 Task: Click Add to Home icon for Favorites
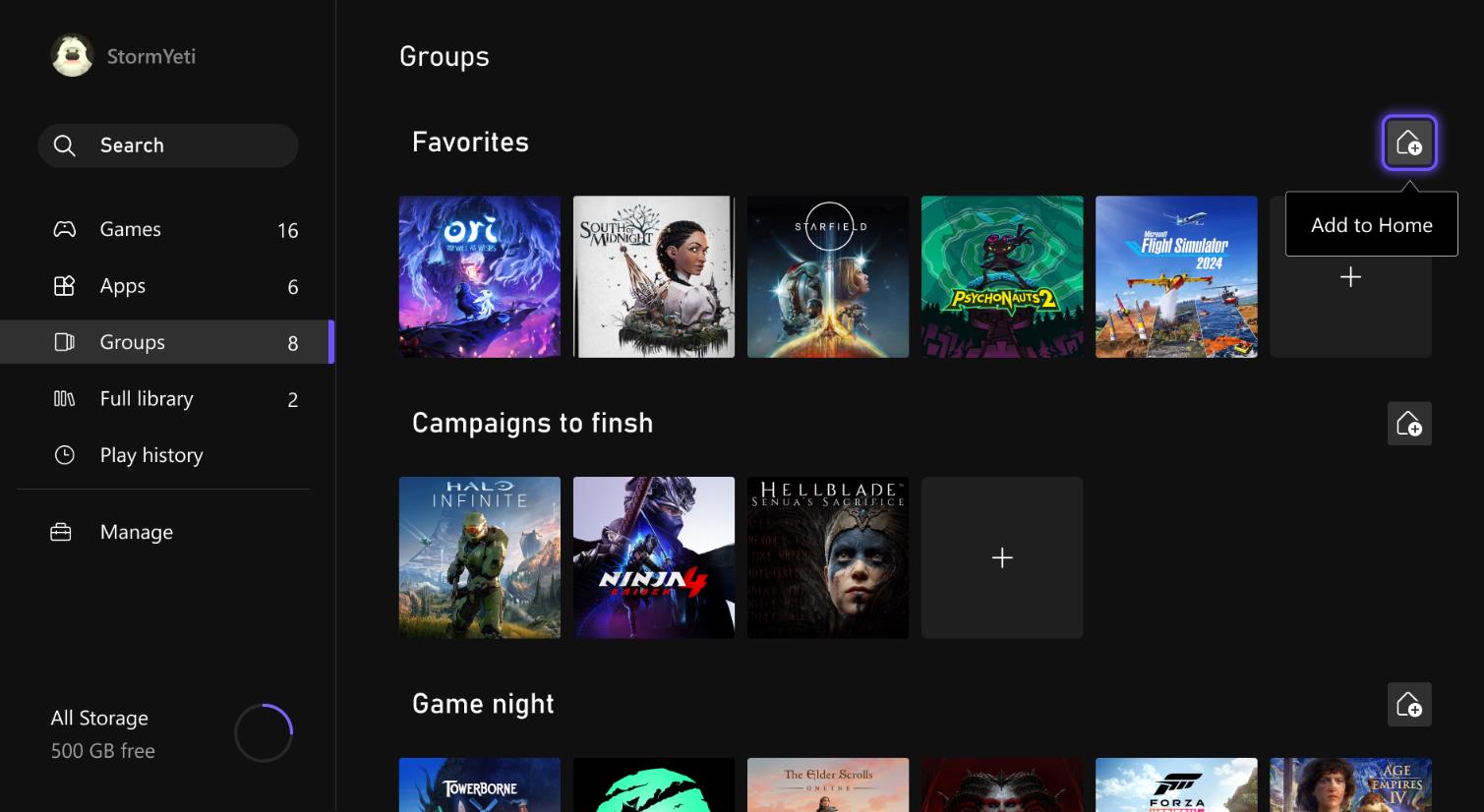point(1408,144)
